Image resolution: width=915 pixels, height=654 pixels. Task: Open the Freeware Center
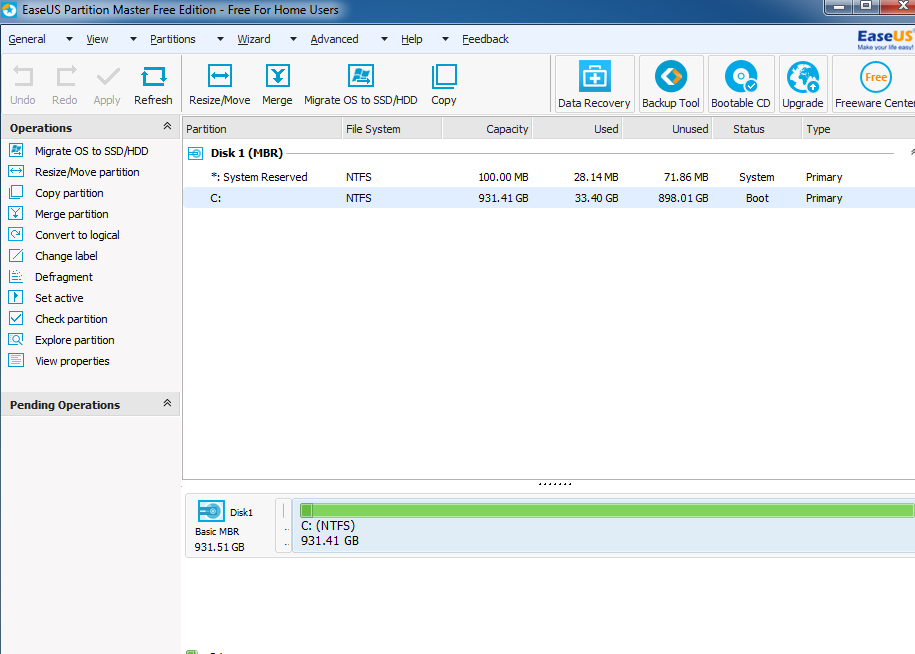(x=874, y=84)
